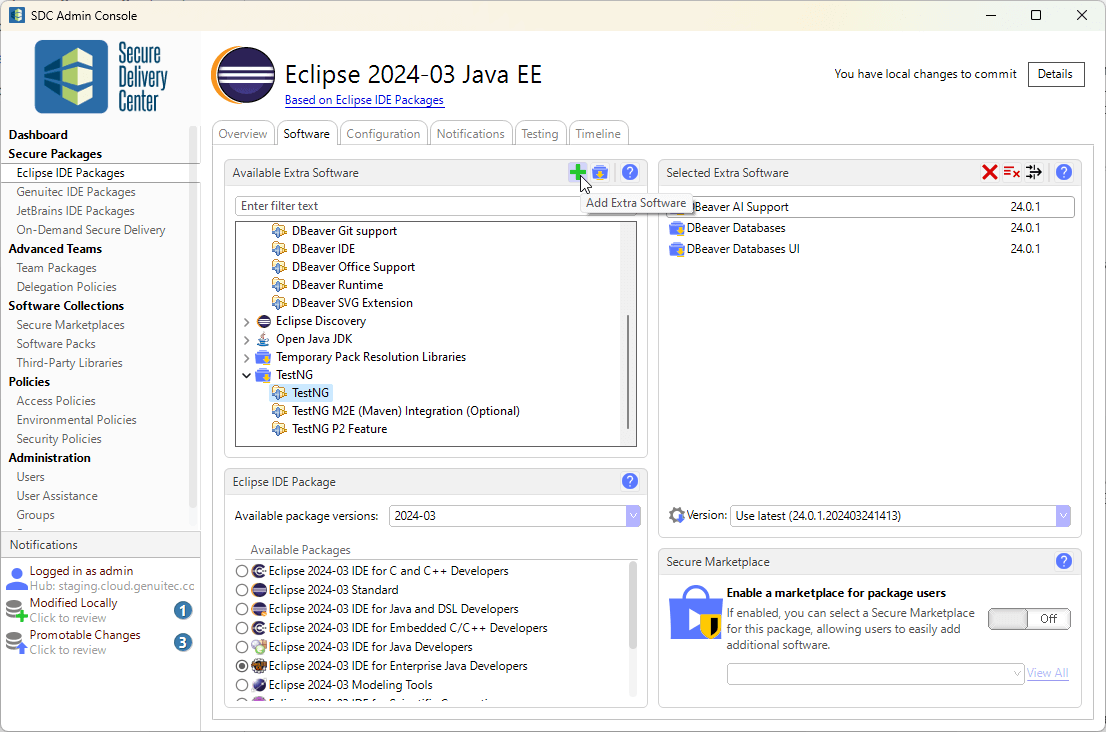Remove all selected extra software with red X
The image size is (1106, 732).
pyautogui.click(x=988, y=172)
